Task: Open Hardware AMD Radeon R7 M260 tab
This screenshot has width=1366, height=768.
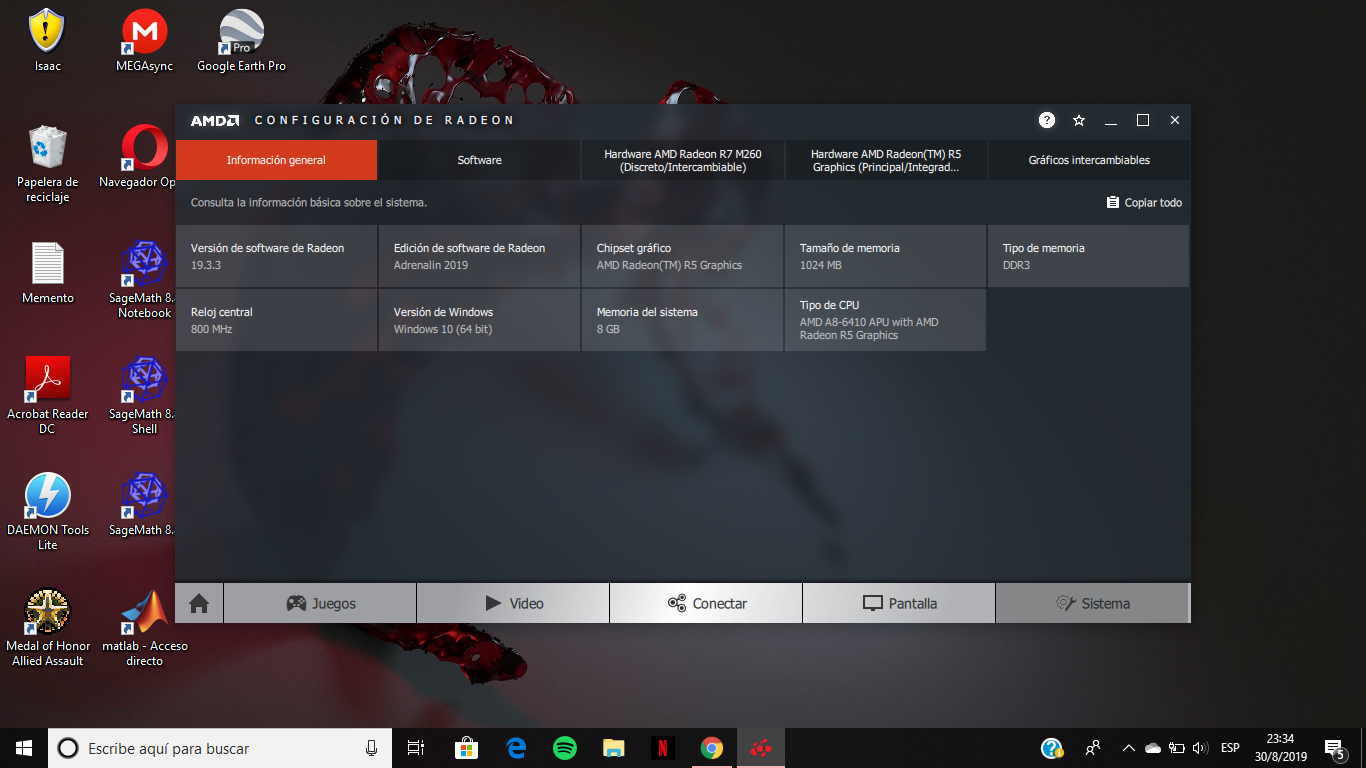Action: pyautogui.click(x=683, y=160)
